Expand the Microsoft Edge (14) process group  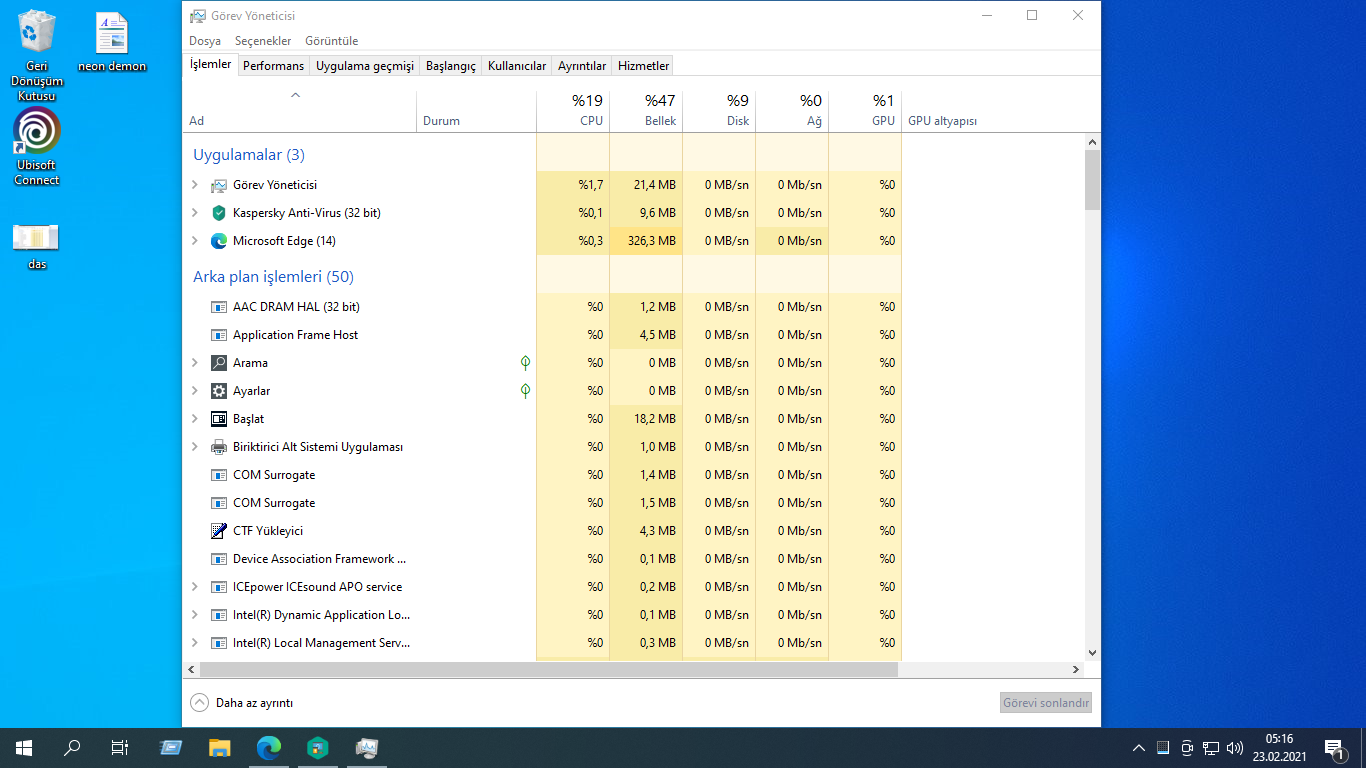click(195, 241)
